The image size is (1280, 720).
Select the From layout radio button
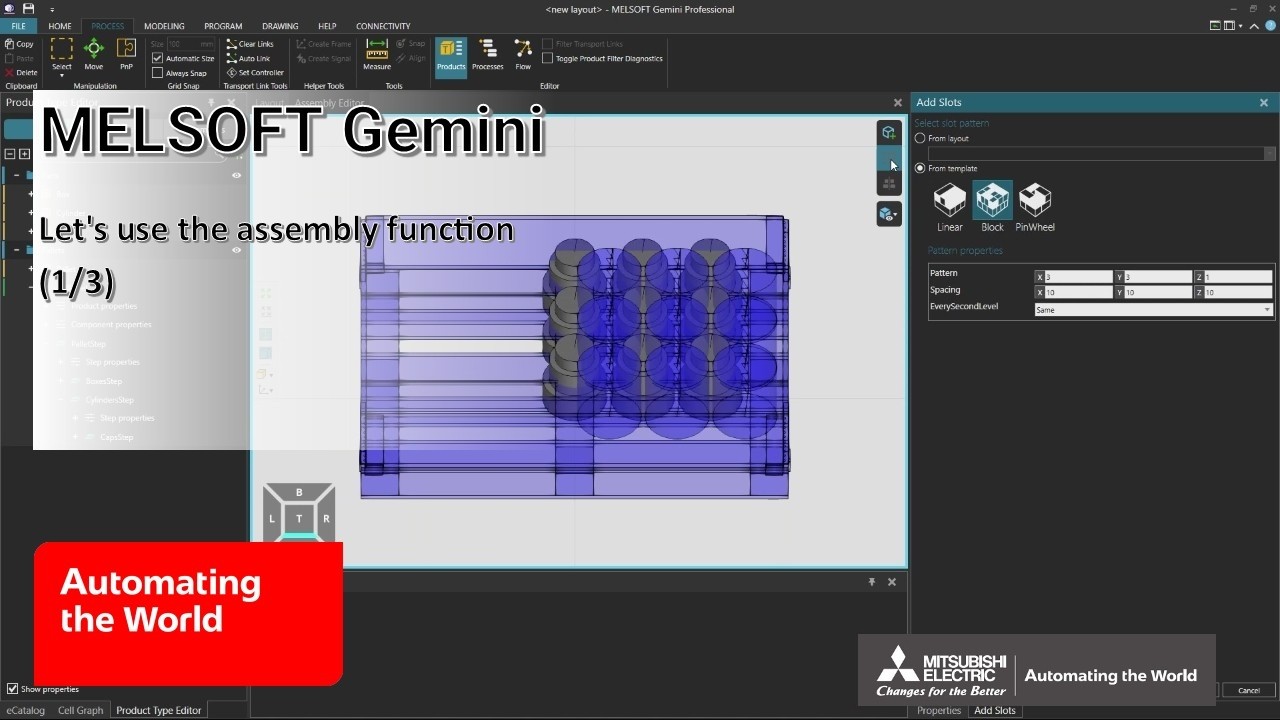tap(920, 138)
